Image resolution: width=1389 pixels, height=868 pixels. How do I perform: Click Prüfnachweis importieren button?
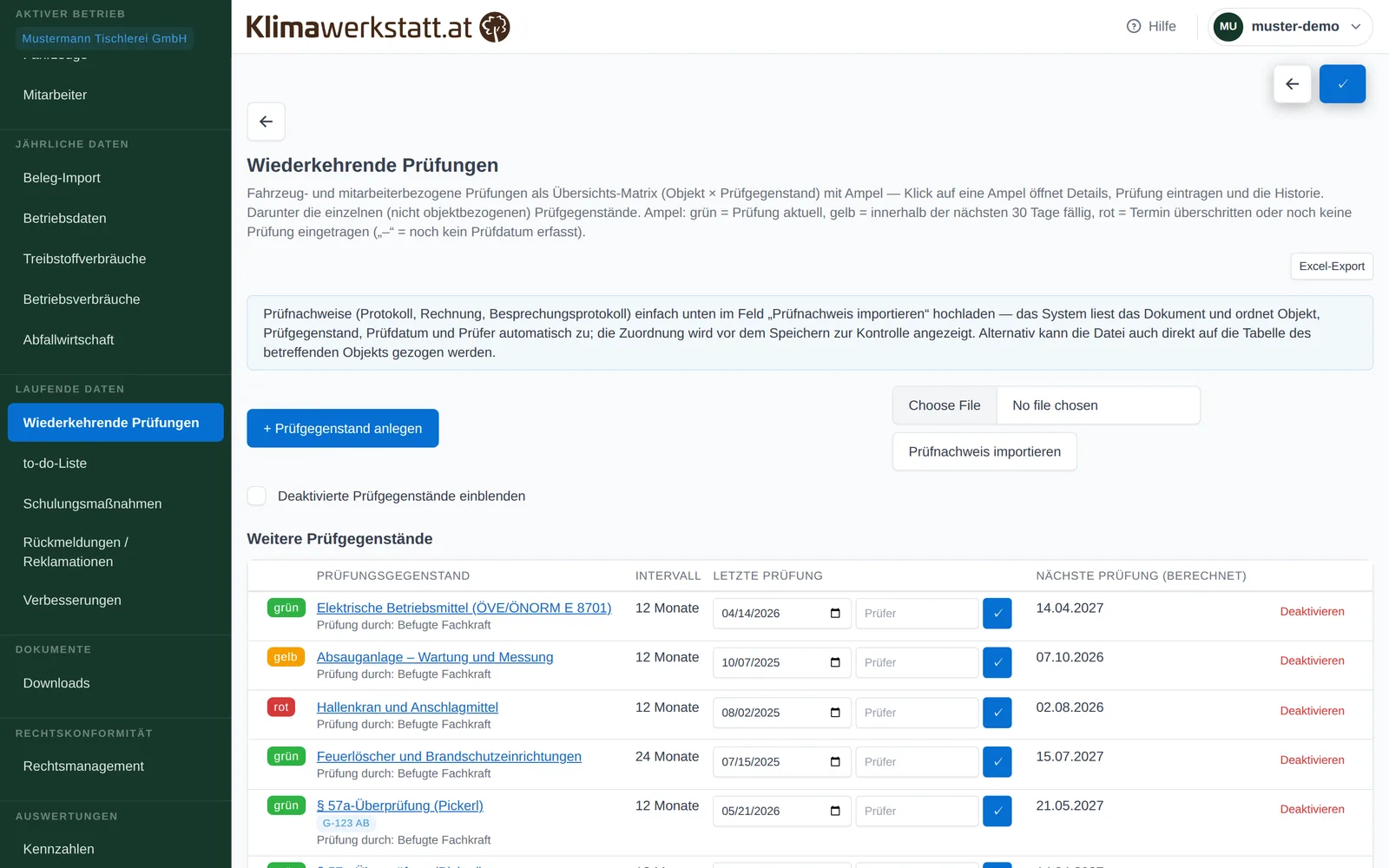tap(984, 451)
